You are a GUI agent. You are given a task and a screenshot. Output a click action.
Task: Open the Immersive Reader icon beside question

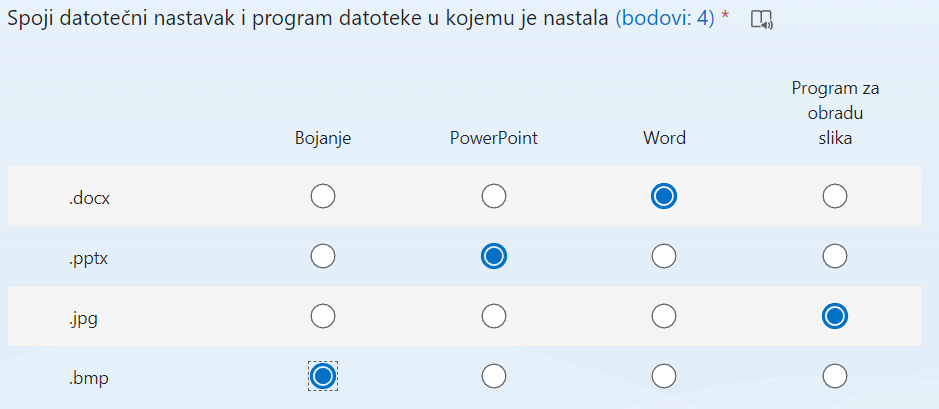[x=762, y=20]
